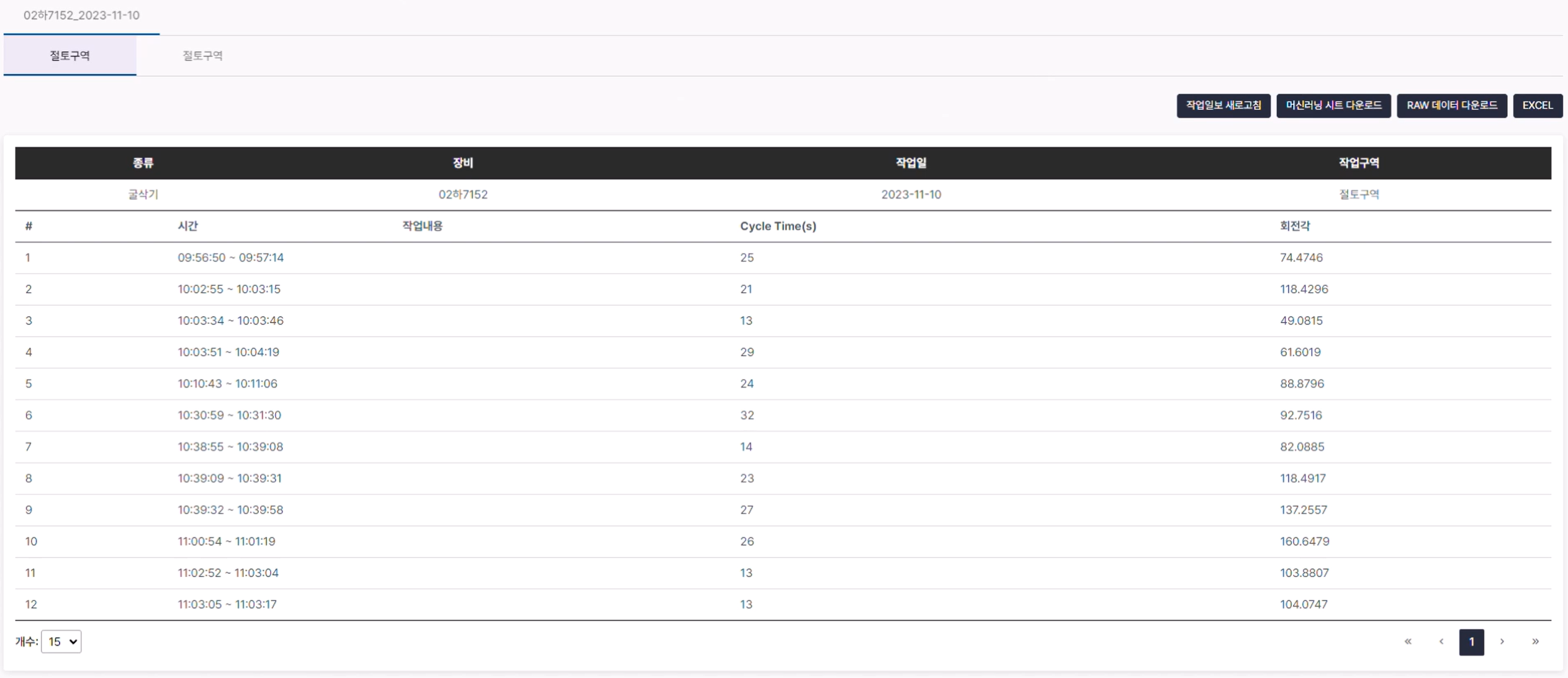
Task: Click RAW 데이터 다운로드 button
Action: pyautogui.click(x=1451, y=105)
